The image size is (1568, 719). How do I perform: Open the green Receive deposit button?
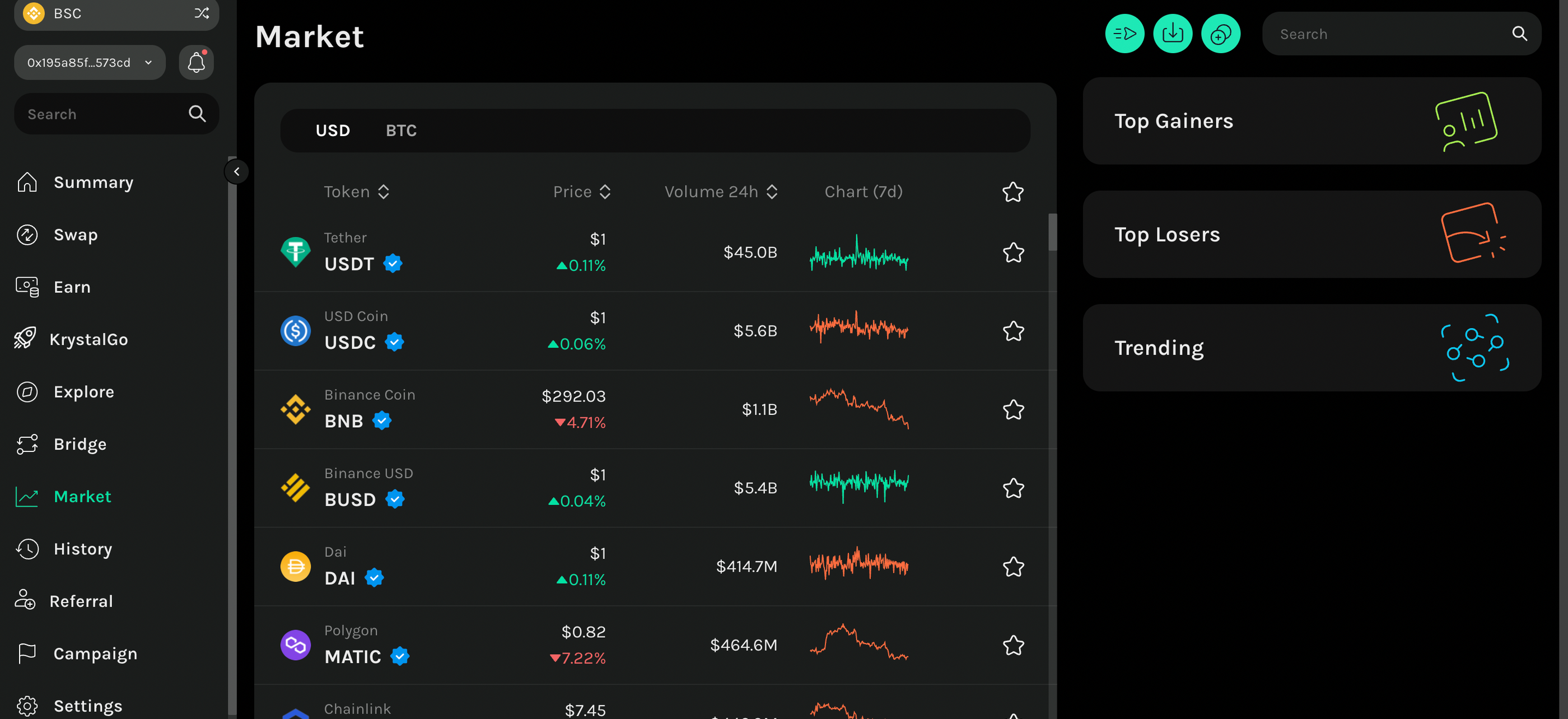click(1172, 34)
